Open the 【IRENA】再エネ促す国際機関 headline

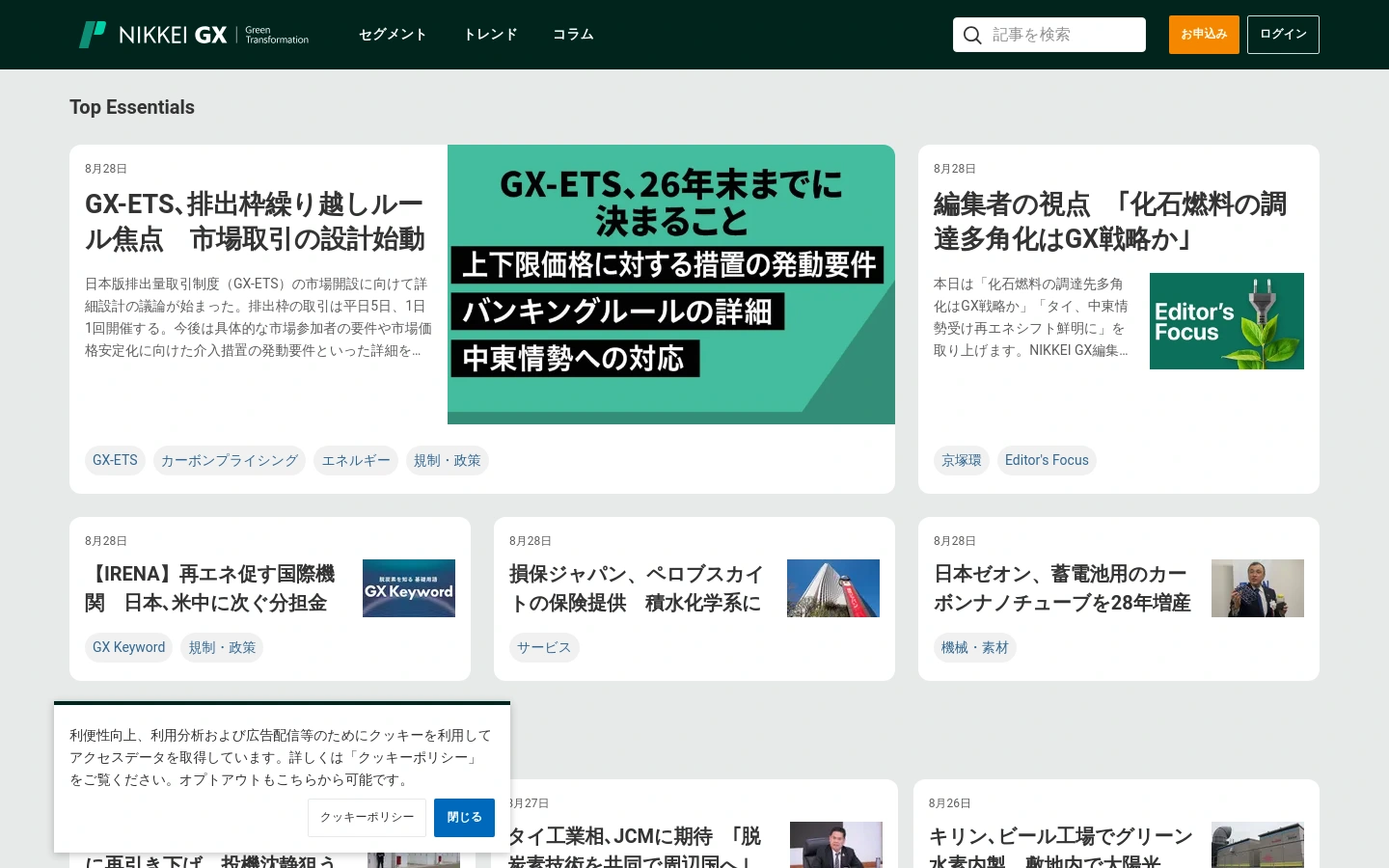(210, 588)
